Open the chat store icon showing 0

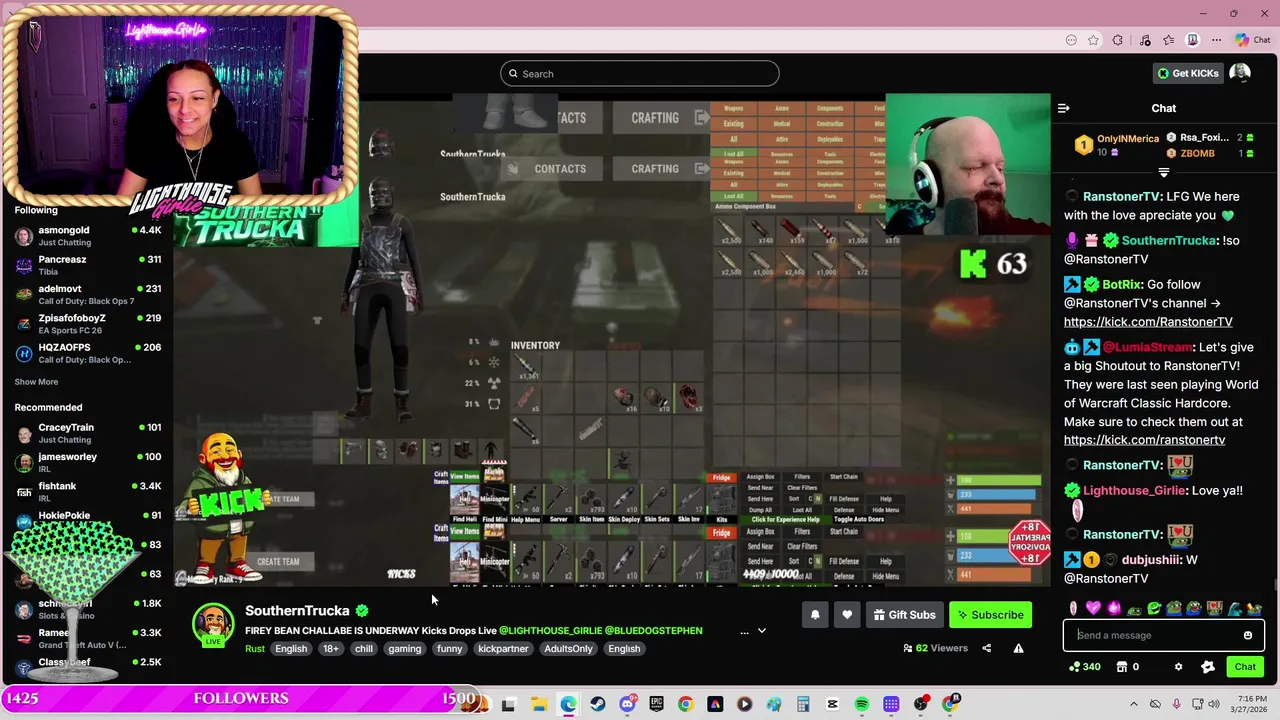[x=1127, y=667]
